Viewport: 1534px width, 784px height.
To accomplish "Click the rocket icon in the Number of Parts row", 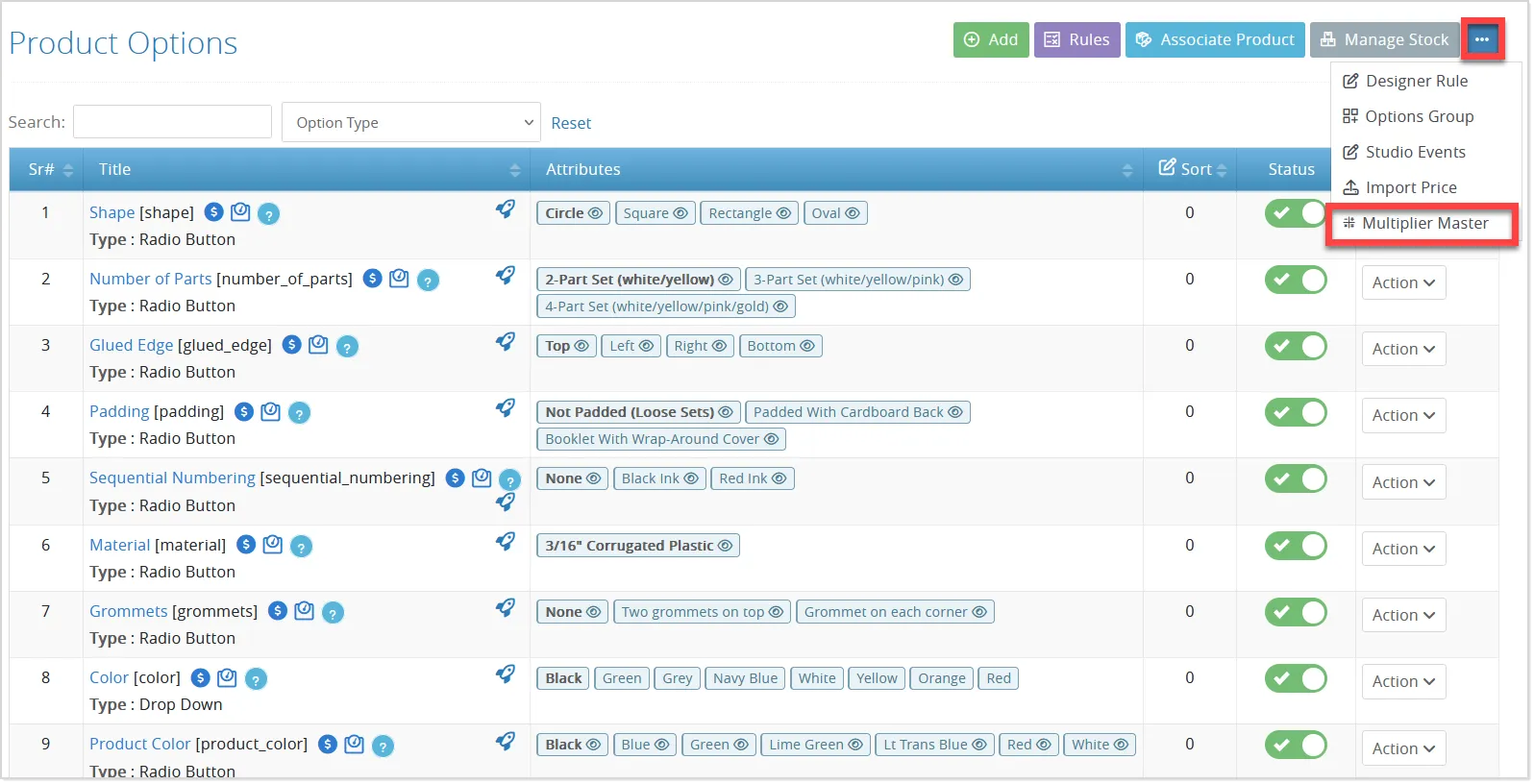I will pyautogui.click(x=506, y=275).
